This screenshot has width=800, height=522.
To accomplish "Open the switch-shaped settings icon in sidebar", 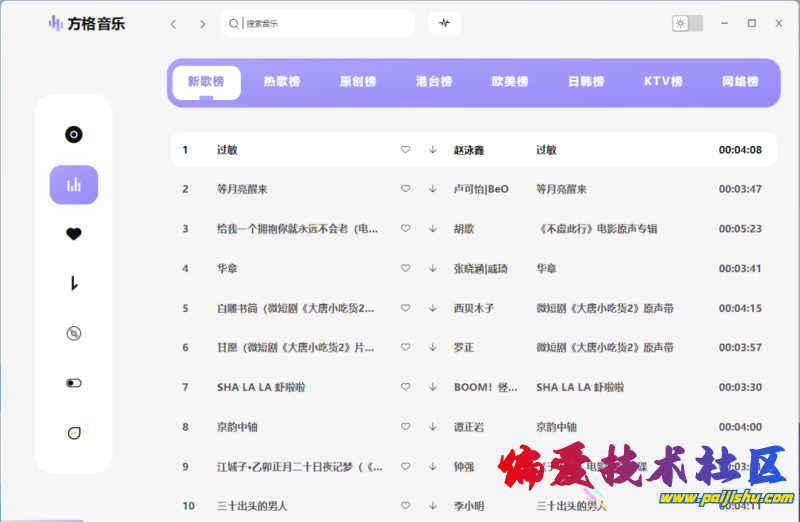I will (73, 383).
